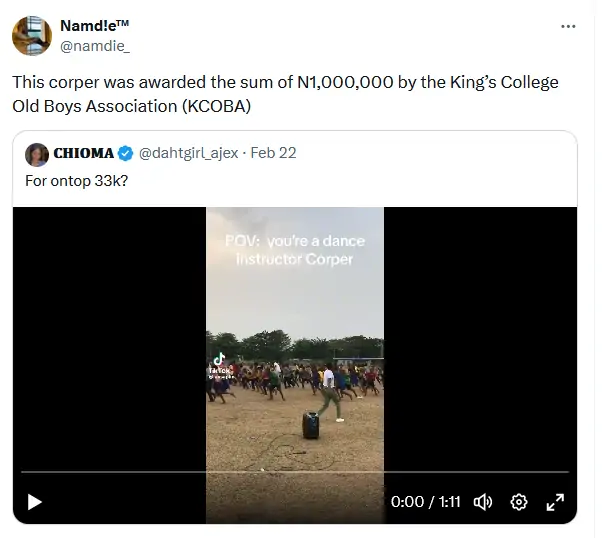This screenshot has height=538, width=602.
Task: Open the tweet's more options menu
Action: tap(568, 26)
